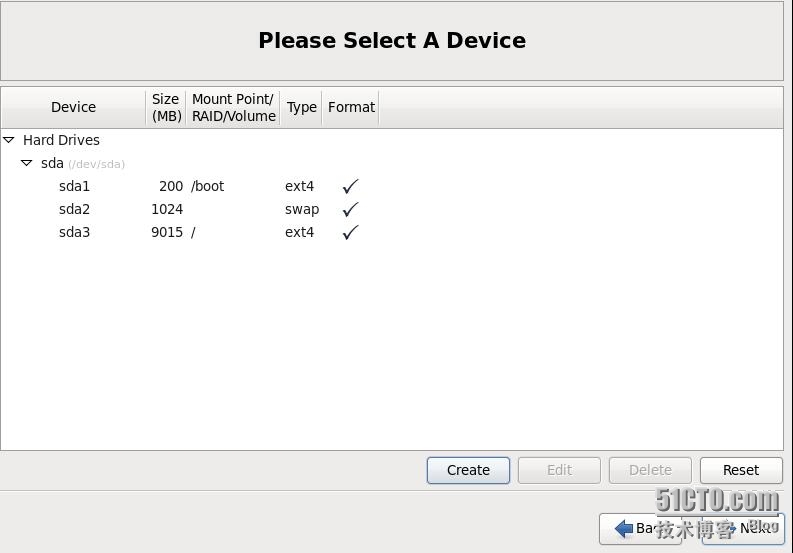This screenshot has height=553, width=793.
Task: Click the format checkmark for sda1
Action: point(350,186)
